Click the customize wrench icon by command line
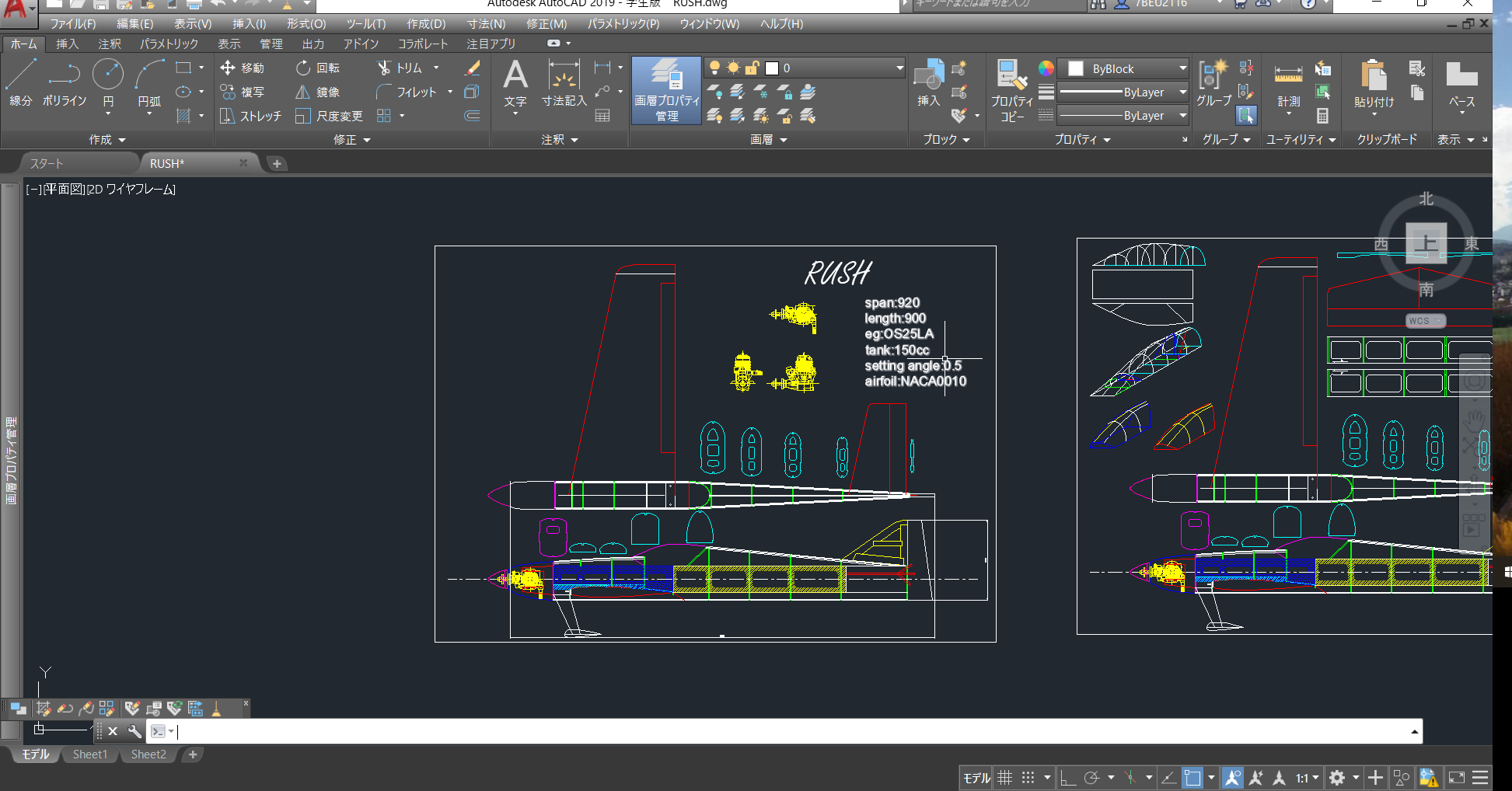The width and height of the screenshot is (1512, 791). click(134, 731)
